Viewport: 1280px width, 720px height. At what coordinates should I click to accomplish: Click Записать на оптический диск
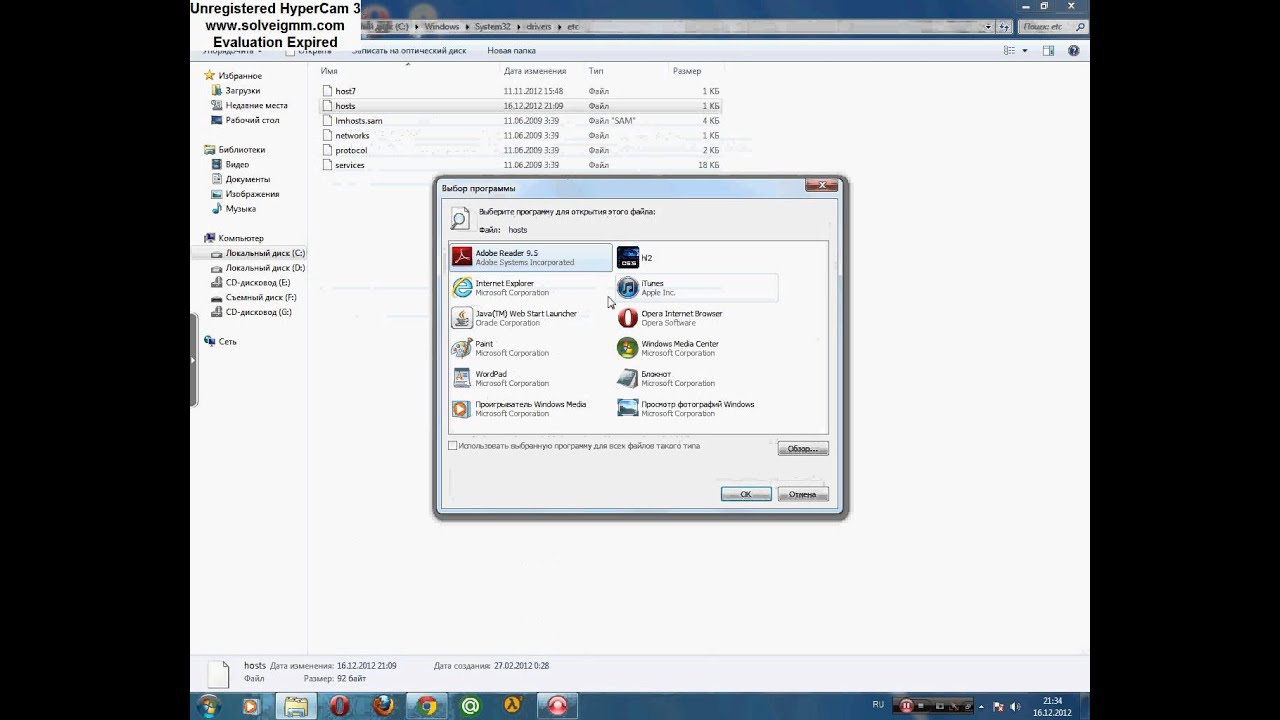click(409, 51)
